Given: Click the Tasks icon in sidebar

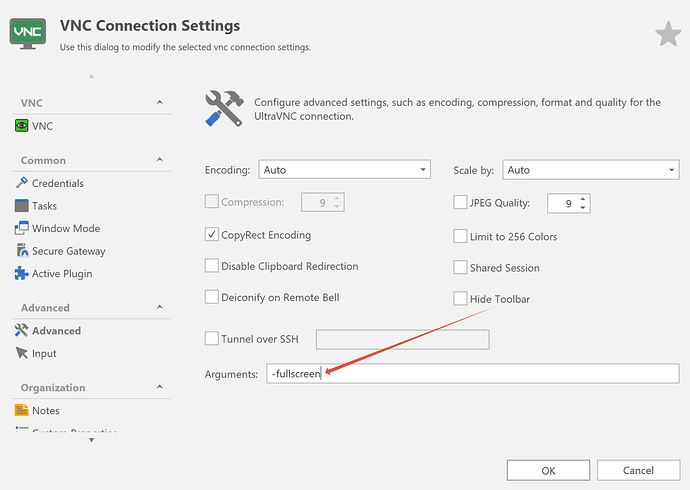Looking at the screenshot, I should [22, 206].
